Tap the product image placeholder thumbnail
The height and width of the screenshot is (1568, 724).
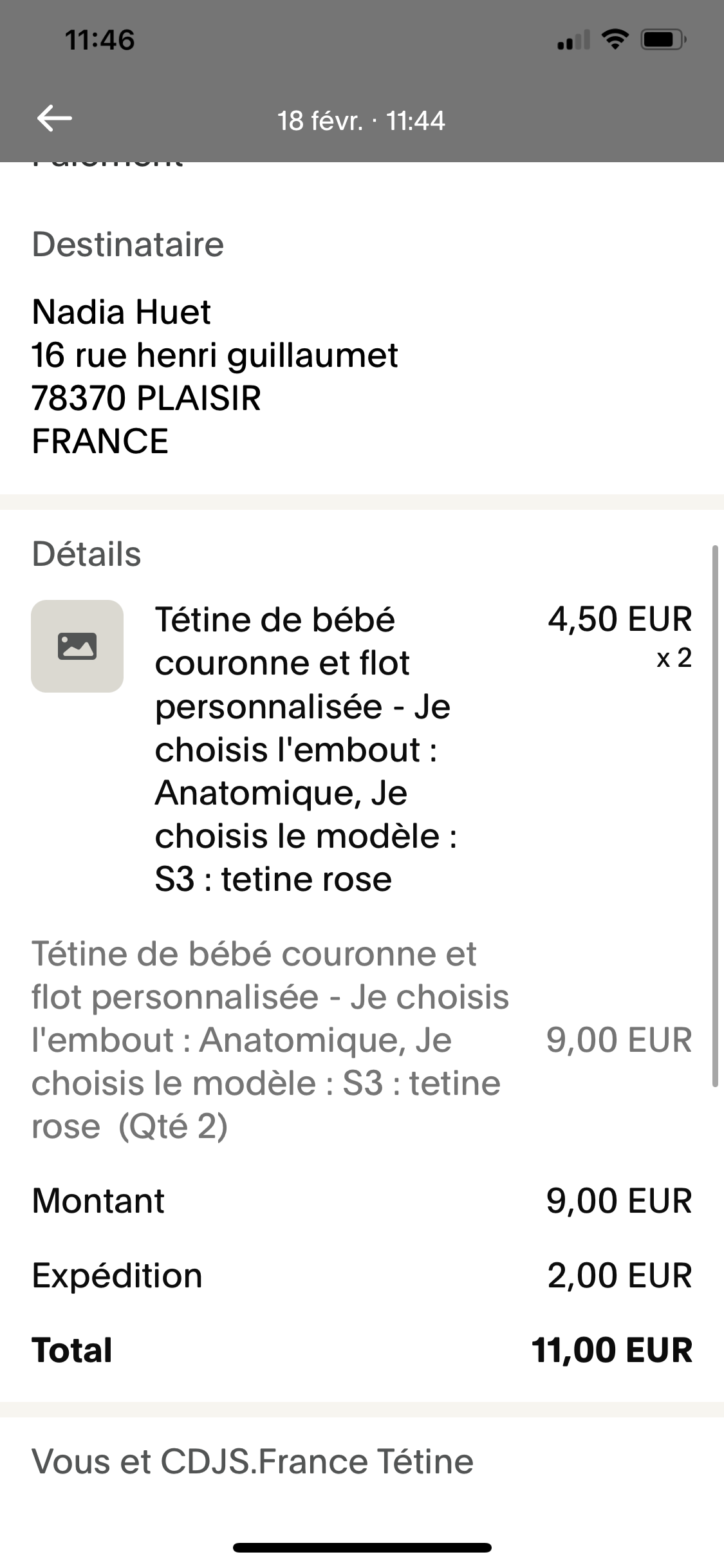point(77,646)
